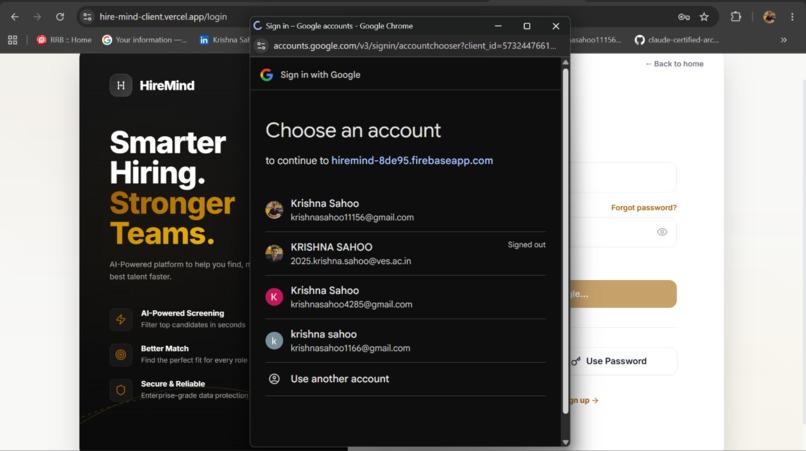Screen dimensions: 806x451
Task: Open the password manager key icon
Action: pyautogui.click(x=683, y=17)
